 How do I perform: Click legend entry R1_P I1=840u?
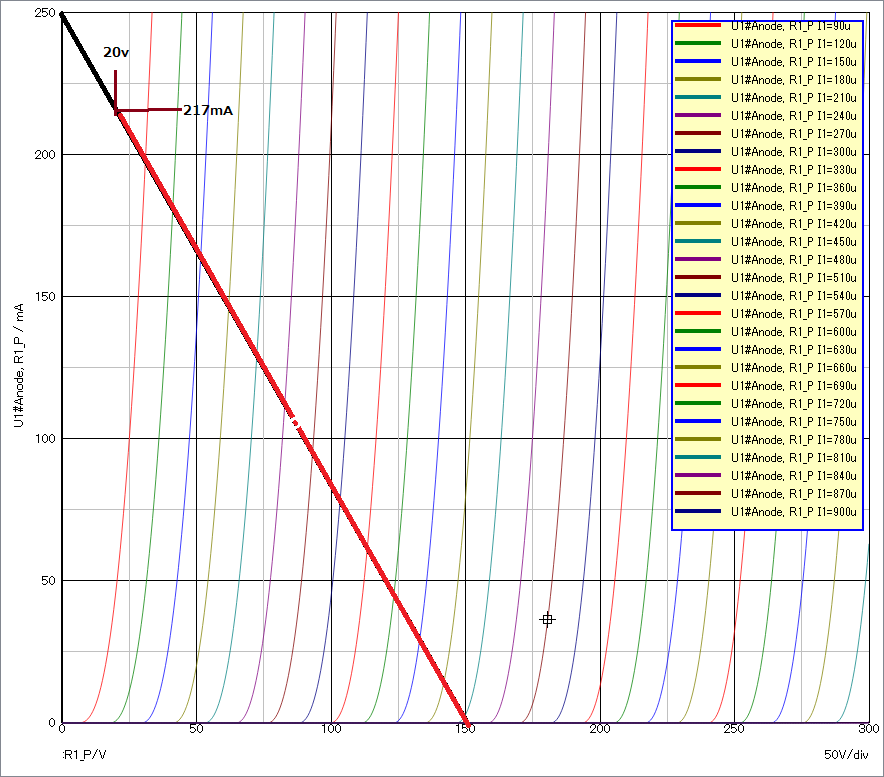tap(766, 476)
